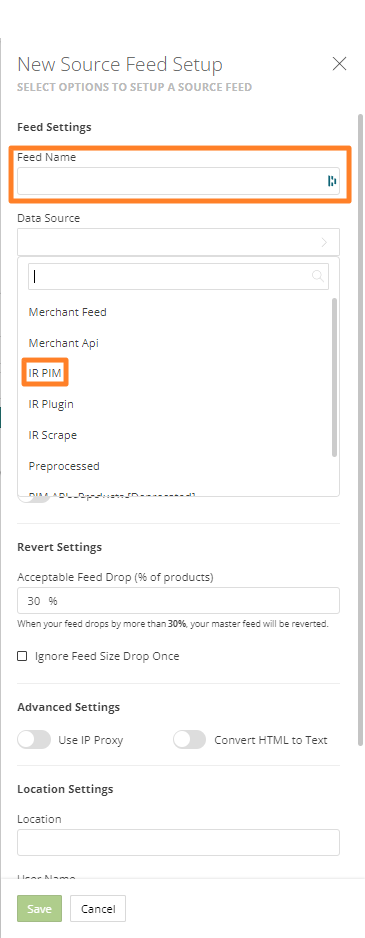
Task: Turn on Convert HTML to Text
Action: pyautogui.click(x=190, y=740)
